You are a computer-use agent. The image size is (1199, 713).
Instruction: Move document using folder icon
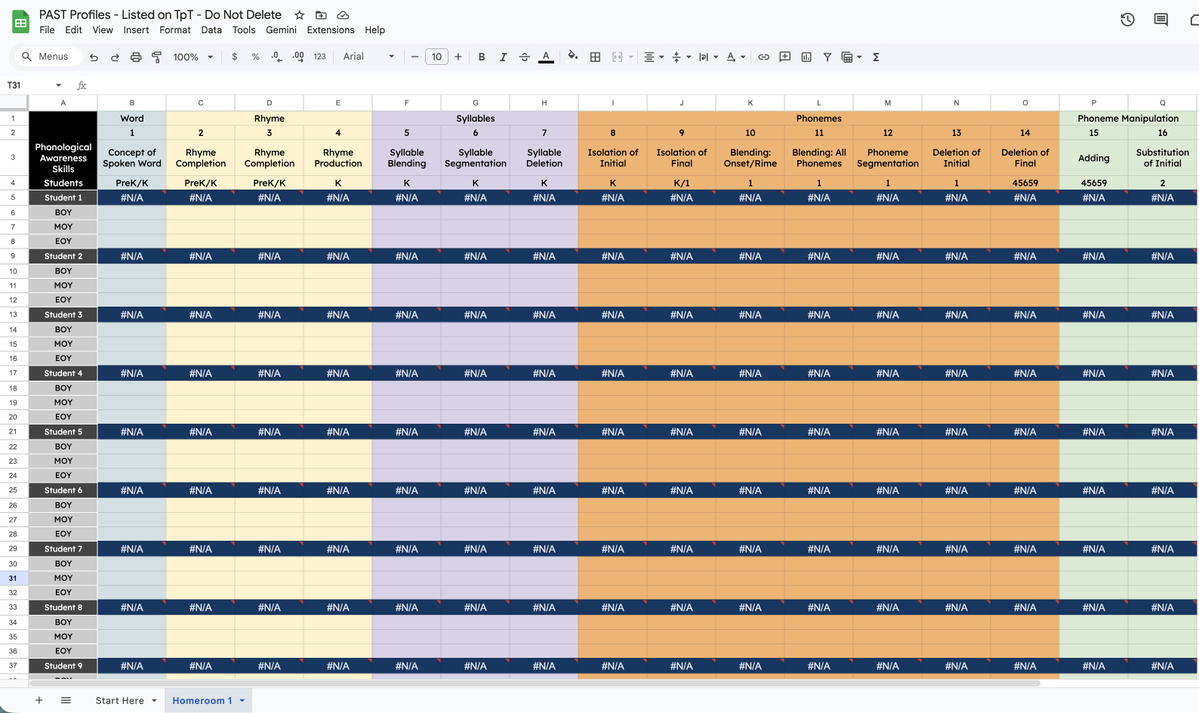pos(321,15)
